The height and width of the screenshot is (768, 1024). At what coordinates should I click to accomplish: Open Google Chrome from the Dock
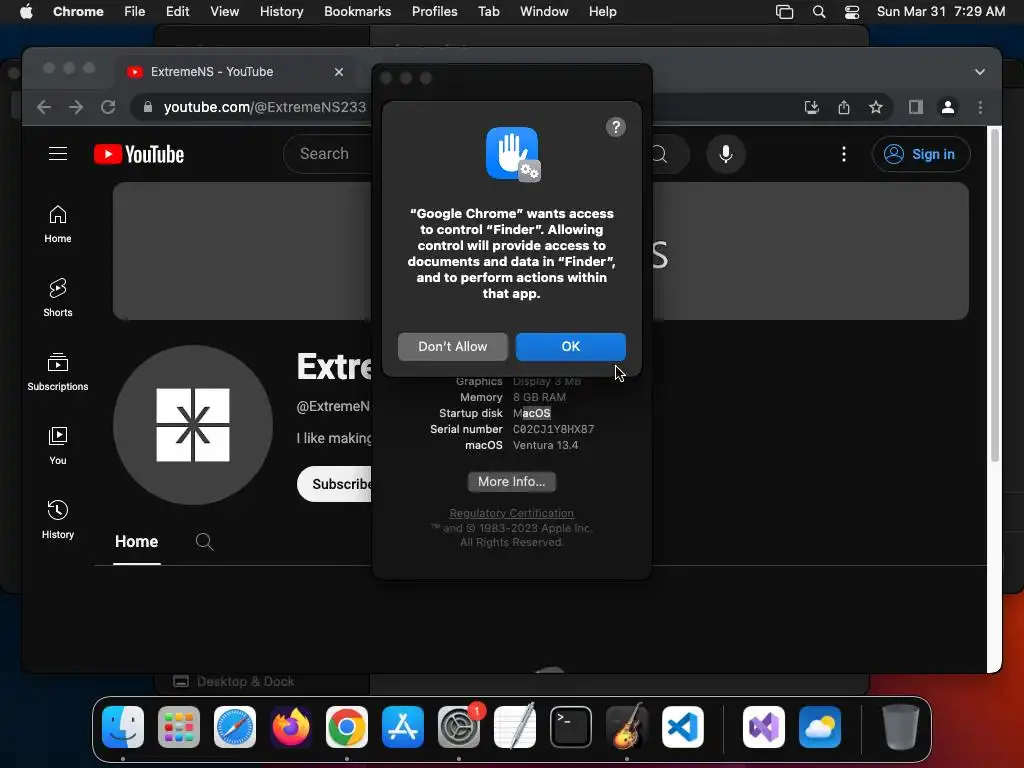point(347,727)
